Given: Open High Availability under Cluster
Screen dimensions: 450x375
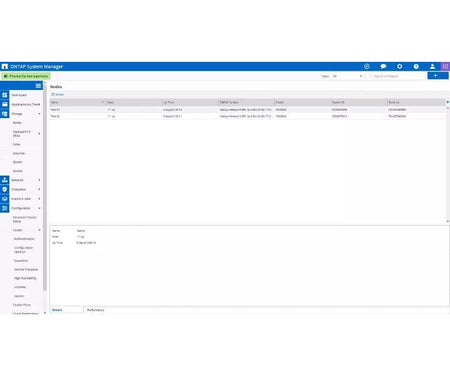Looking at the screenshot, I should pos(25,278).
